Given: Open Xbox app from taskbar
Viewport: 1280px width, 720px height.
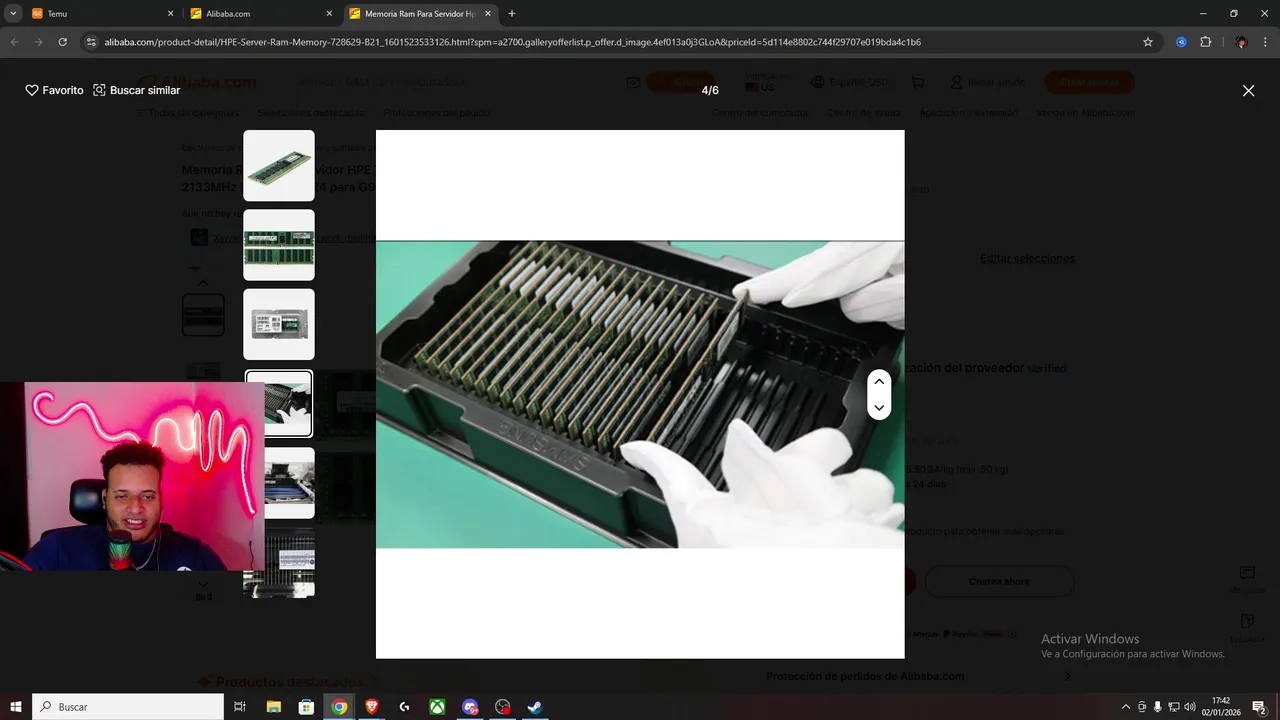Looking at the screenshot, I should [x=437, y=707].
